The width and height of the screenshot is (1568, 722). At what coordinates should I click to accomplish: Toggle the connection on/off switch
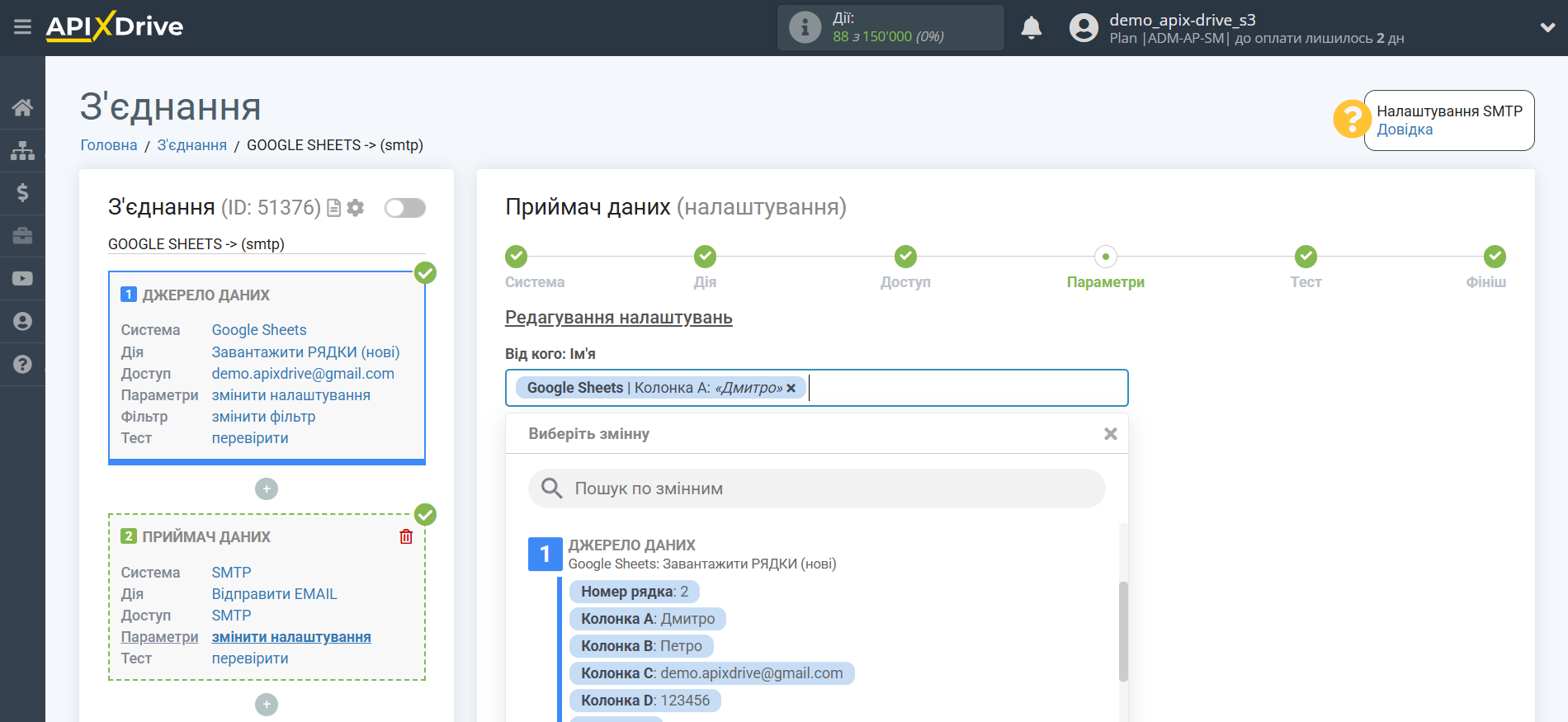point(405,208)
